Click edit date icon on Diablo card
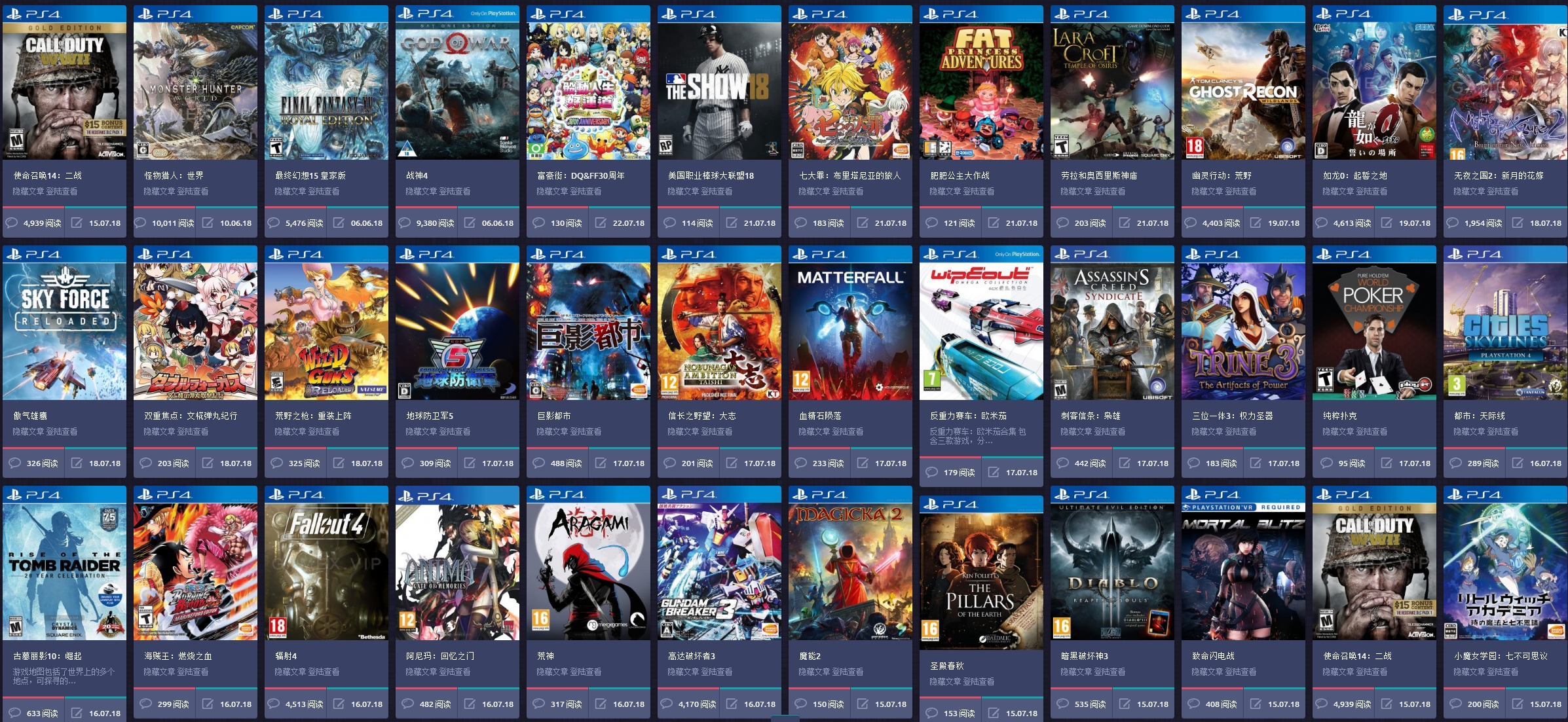The height and width of the screenshot is (722, 1568). (x=1125, y=704)
